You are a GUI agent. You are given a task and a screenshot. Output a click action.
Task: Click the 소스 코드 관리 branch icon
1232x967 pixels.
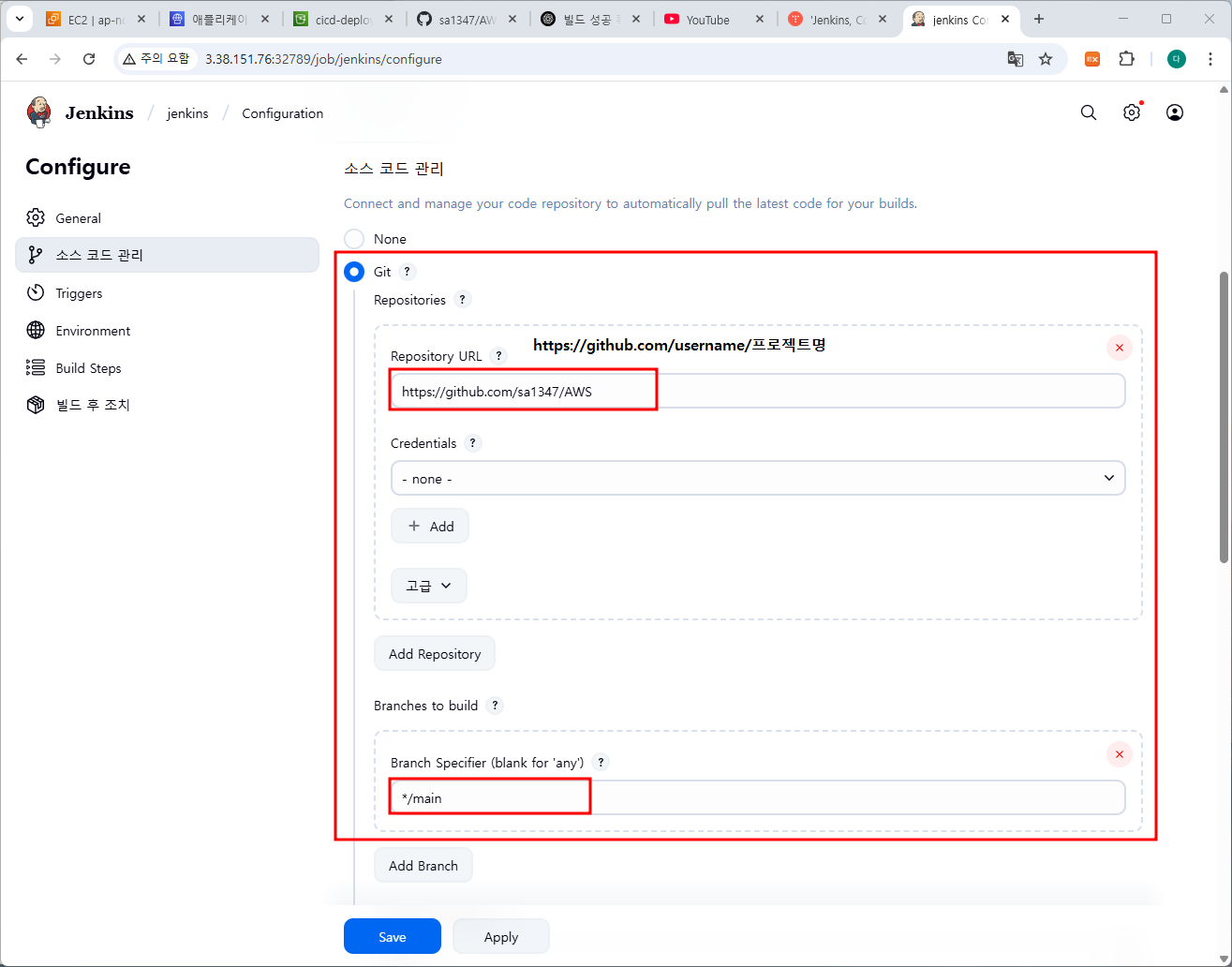[36, 255]
